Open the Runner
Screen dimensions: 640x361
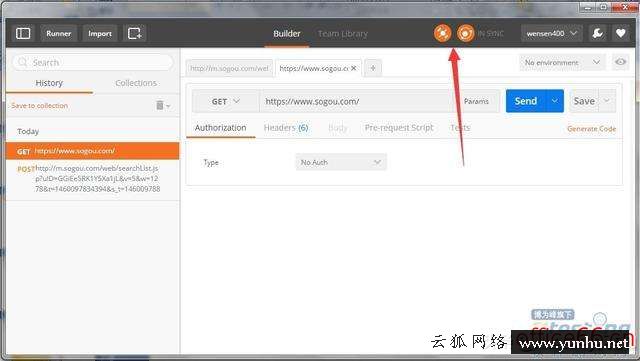pyautogui.click(x=58, y=33)
